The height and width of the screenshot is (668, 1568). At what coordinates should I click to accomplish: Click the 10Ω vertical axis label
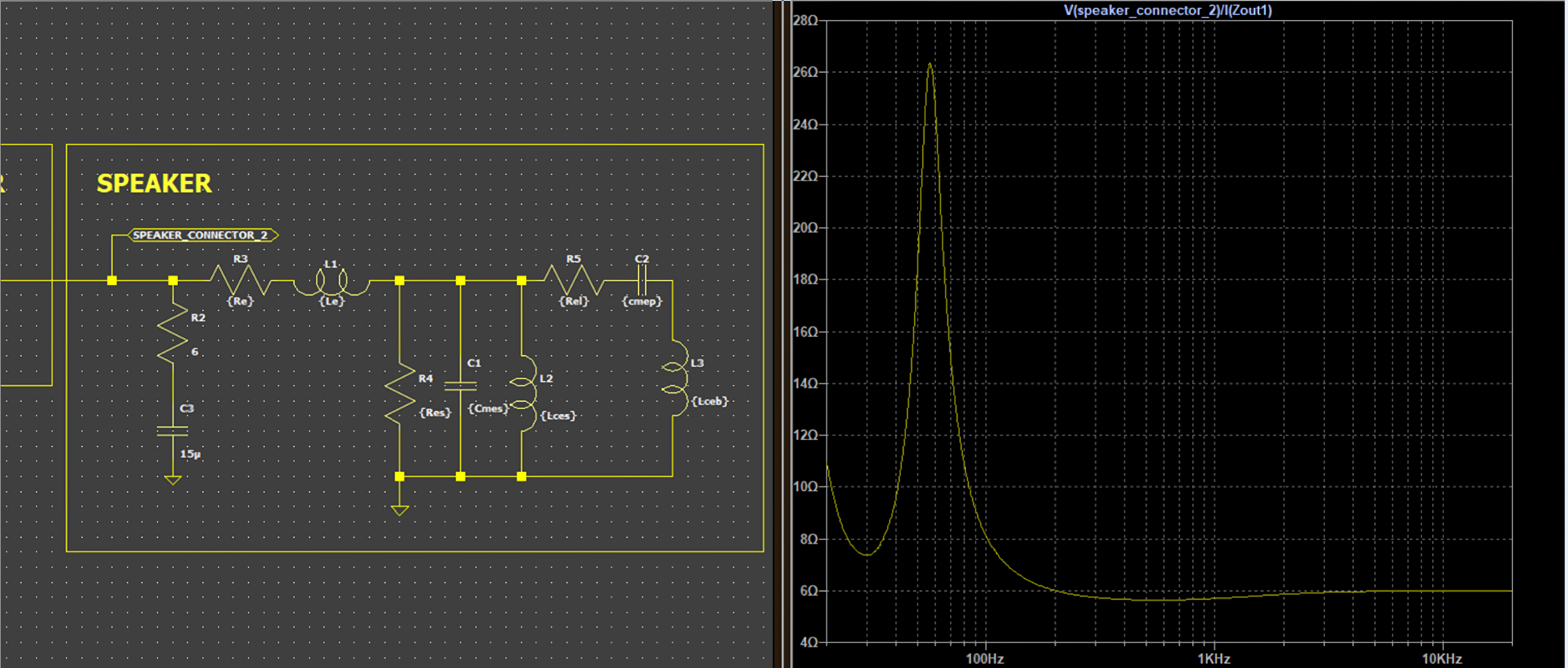tap(805, 487)
